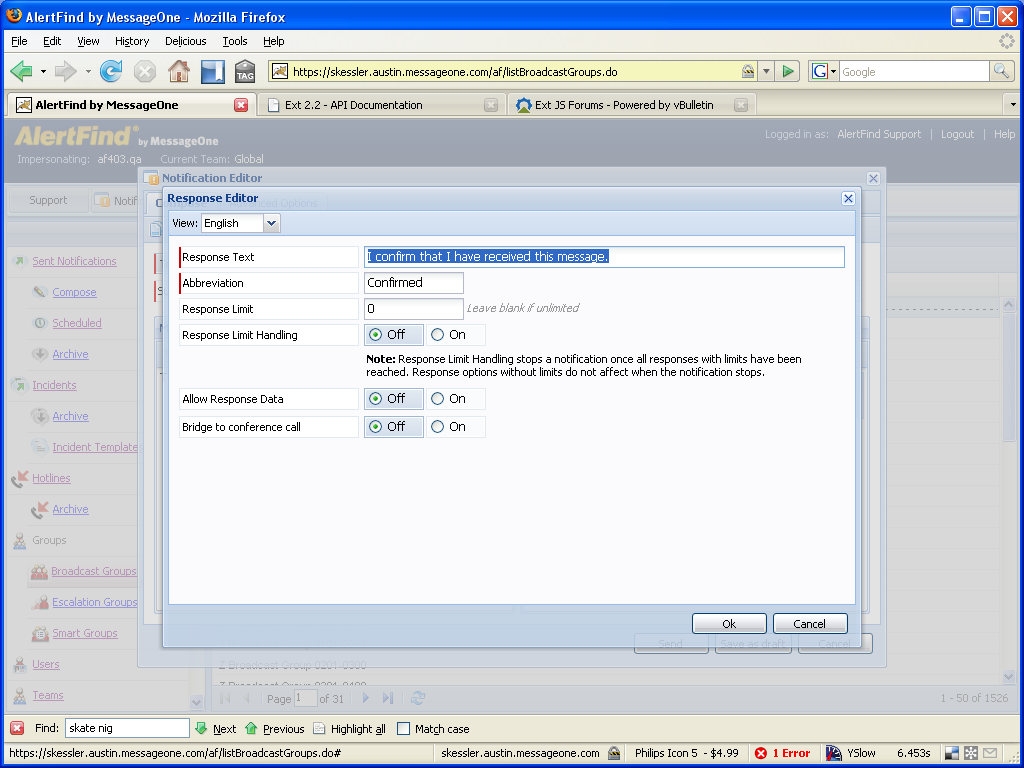The width and height of the screenshot is (1024, 768).
Task: Open the Edit menu
Action: (52, 41)
